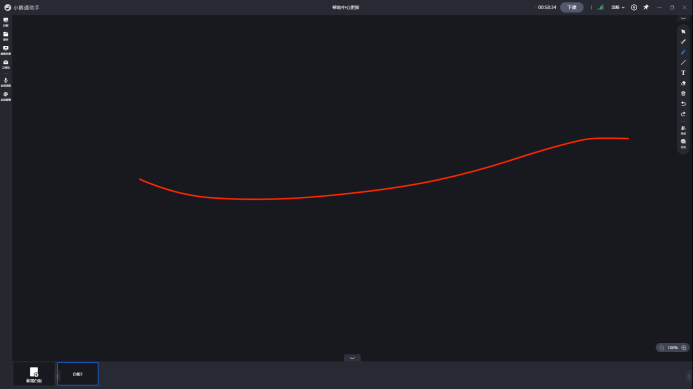Click the 100% zoom level value

click(673, 347)
